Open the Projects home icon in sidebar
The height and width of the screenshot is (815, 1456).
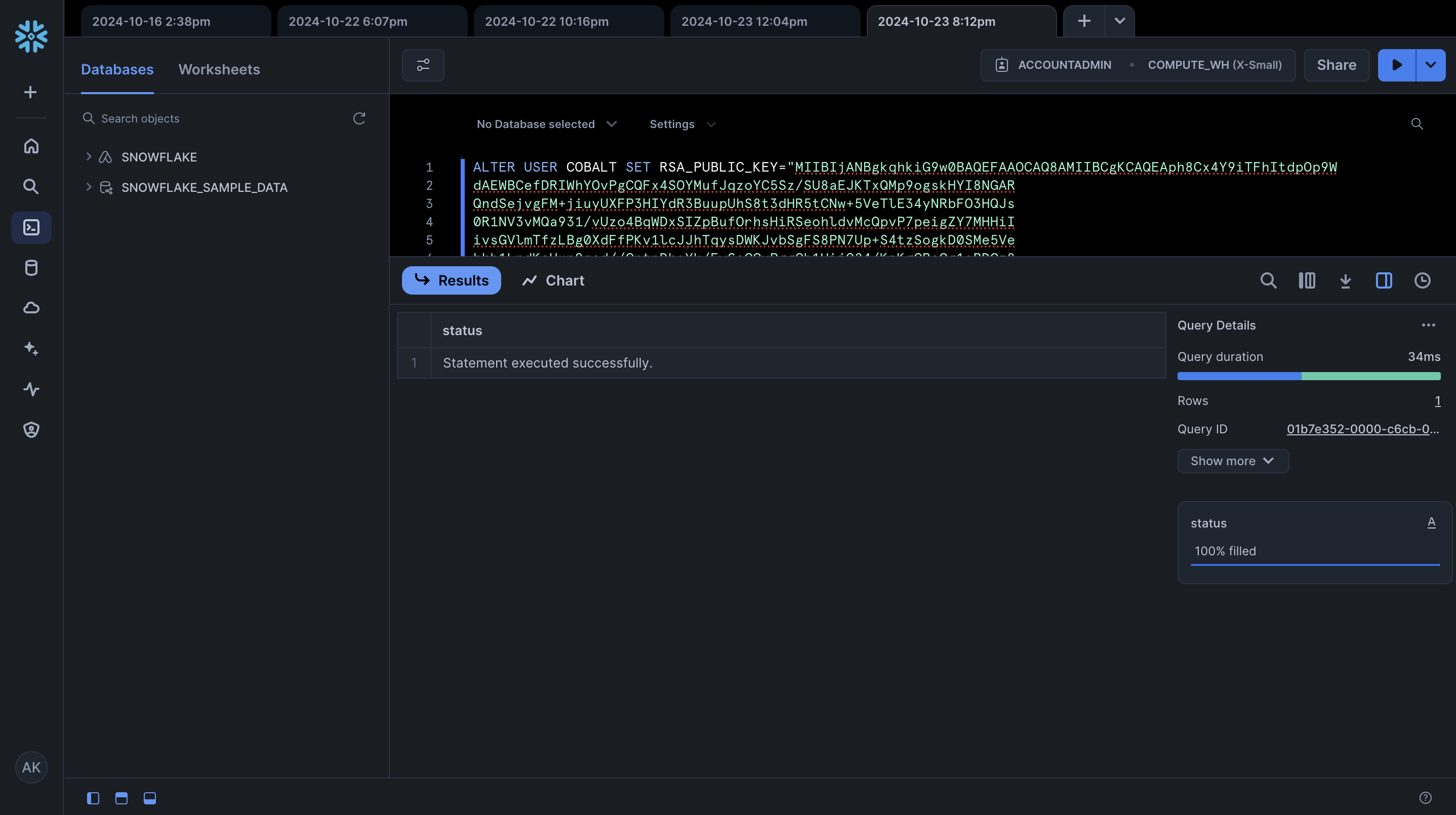pos(31,146)
